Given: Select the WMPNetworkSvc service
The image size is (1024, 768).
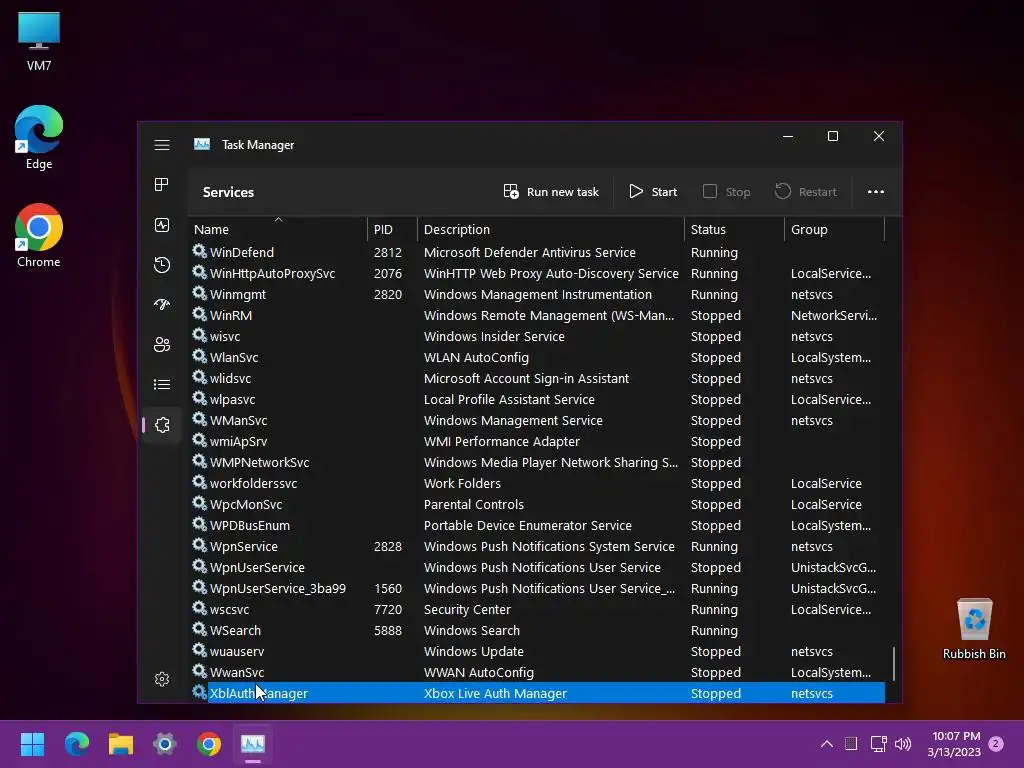Looking at the screenshot, I should tap(537, 462).
